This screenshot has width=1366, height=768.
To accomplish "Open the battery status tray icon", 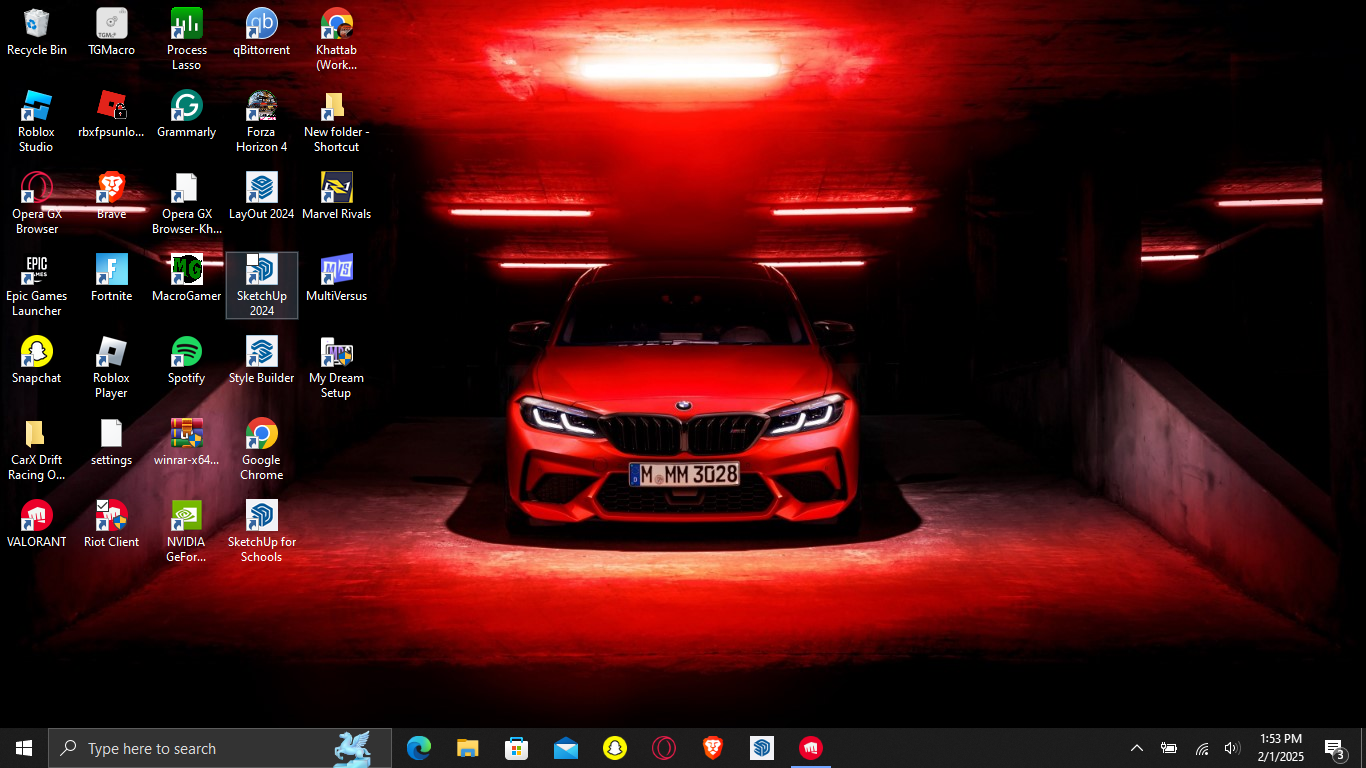I will (x=1169, y=748).
